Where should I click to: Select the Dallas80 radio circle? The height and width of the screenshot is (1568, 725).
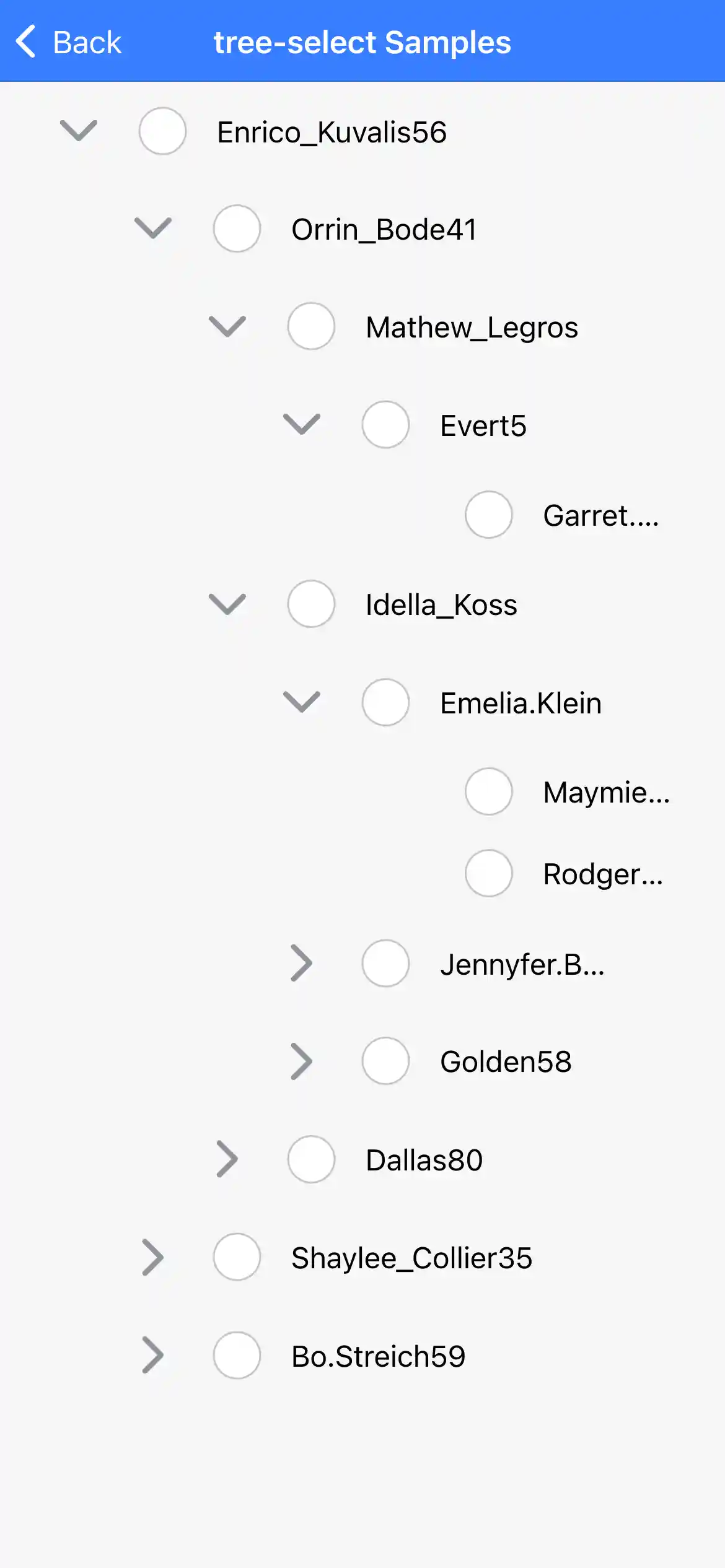311,1159
